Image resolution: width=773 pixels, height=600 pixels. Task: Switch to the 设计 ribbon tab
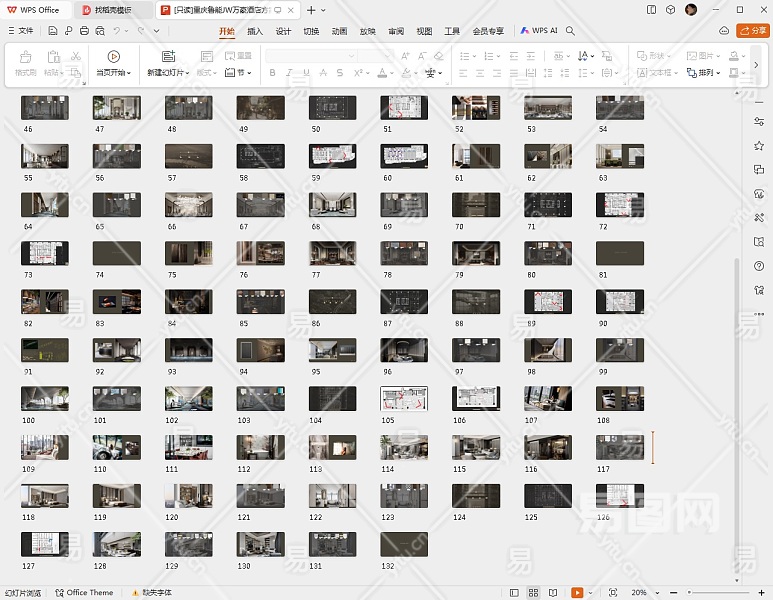tap(283, 31)
